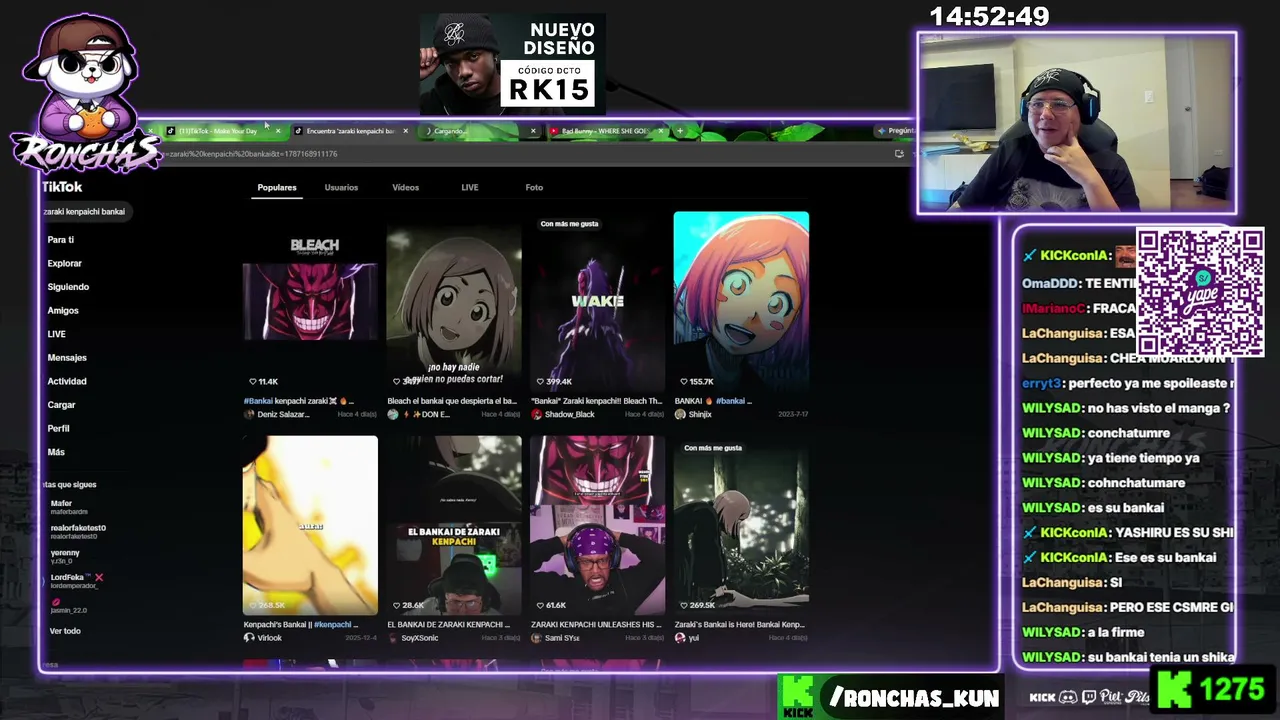Open 'Para ti' in TikTok sidebar
This screenshot has height=720, width=1280.
(x=60, y=240)
